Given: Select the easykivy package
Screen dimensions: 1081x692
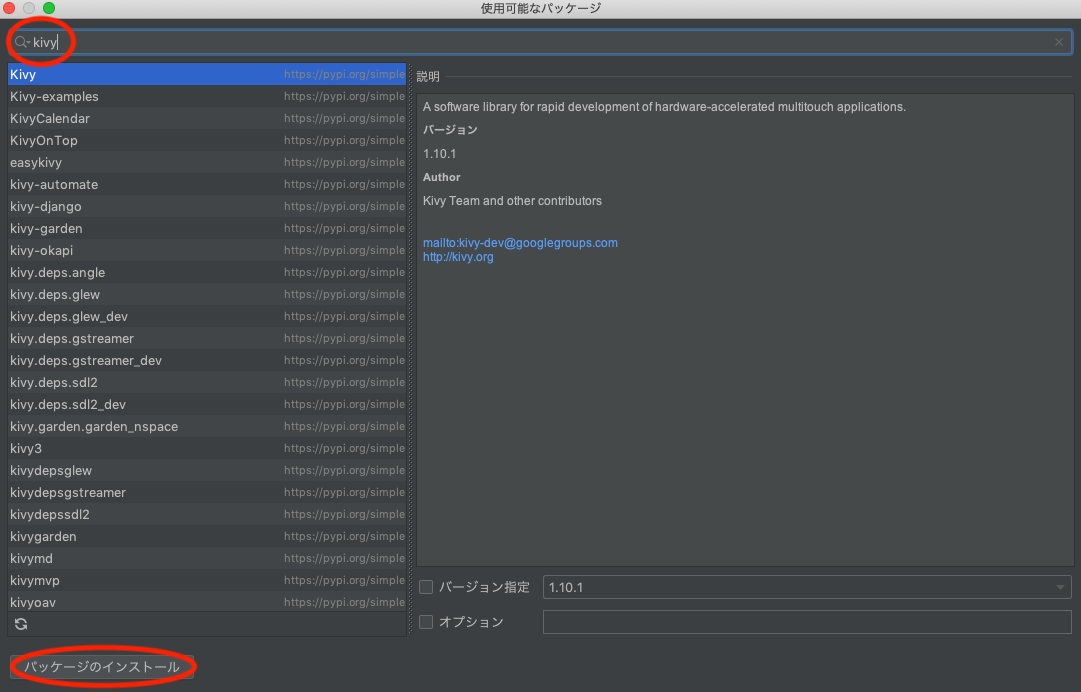Looking at the screenshot, I should click(207, 163).
